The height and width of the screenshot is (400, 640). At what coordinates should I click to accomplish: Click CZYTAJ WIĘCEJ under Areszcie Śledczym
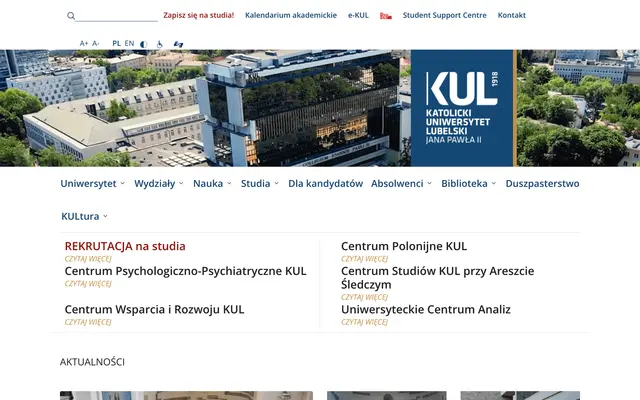pyautogui.click(x=364, y=297)
